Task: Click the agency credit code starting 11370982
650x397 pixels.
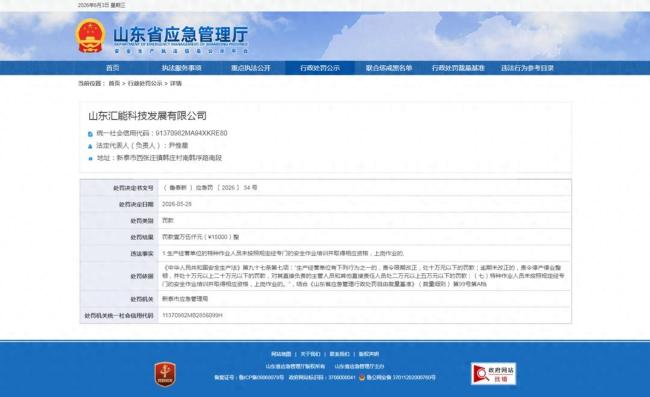Action: pyautogui.click(x=192, y=315)
